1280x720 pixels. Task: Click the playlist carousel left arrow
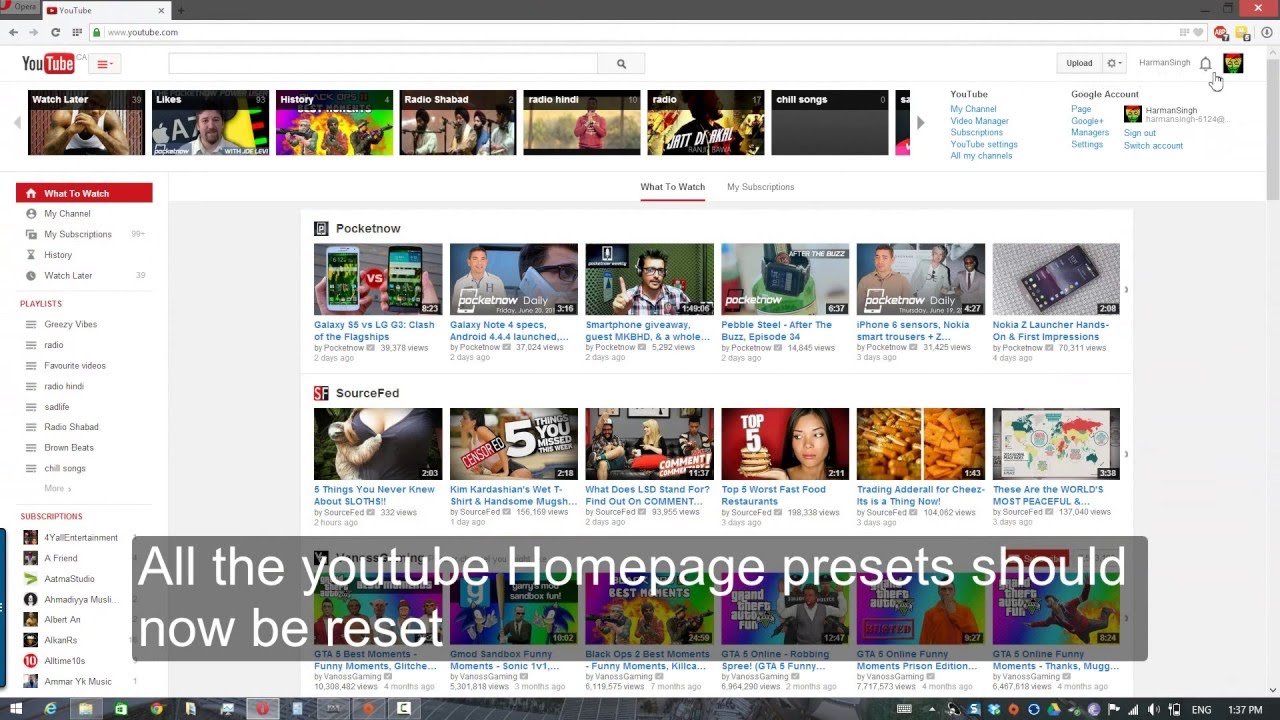pyautogui.click(x=17, y=123)
